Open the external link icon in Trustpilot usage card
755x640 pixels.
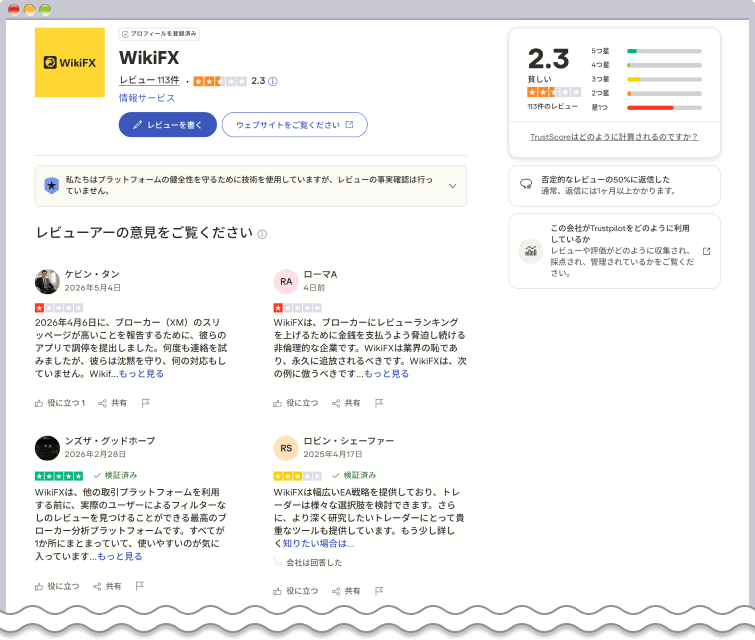tap(706, 251)
